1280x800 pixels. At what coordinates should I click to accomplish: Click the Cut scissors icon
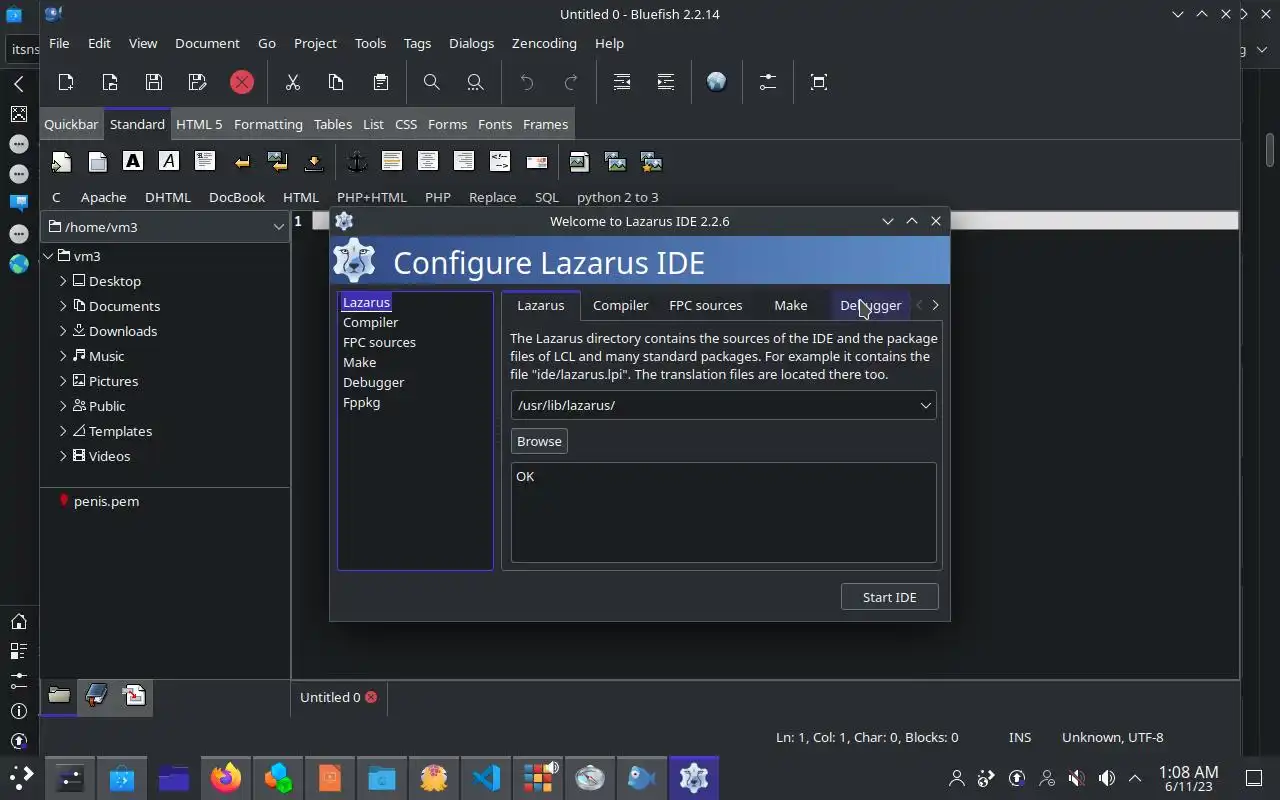point(293,82)
